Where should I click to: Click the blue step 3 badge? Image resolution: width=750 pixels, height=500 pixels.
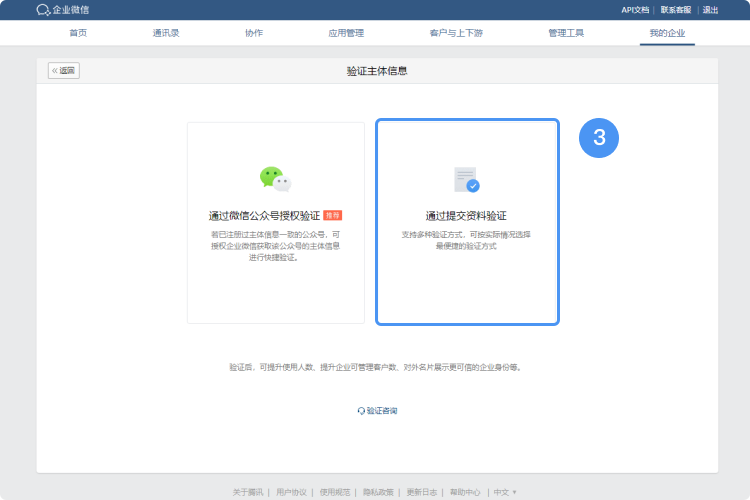click(599, 139)
